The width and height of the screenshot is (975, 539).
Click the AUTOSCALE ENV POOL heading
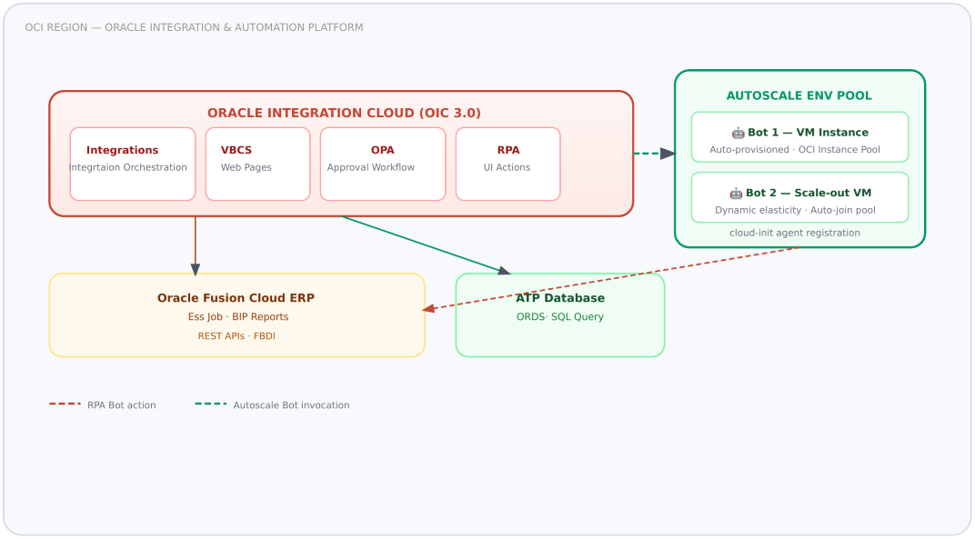pyautogui.click(x=799, y=96)
